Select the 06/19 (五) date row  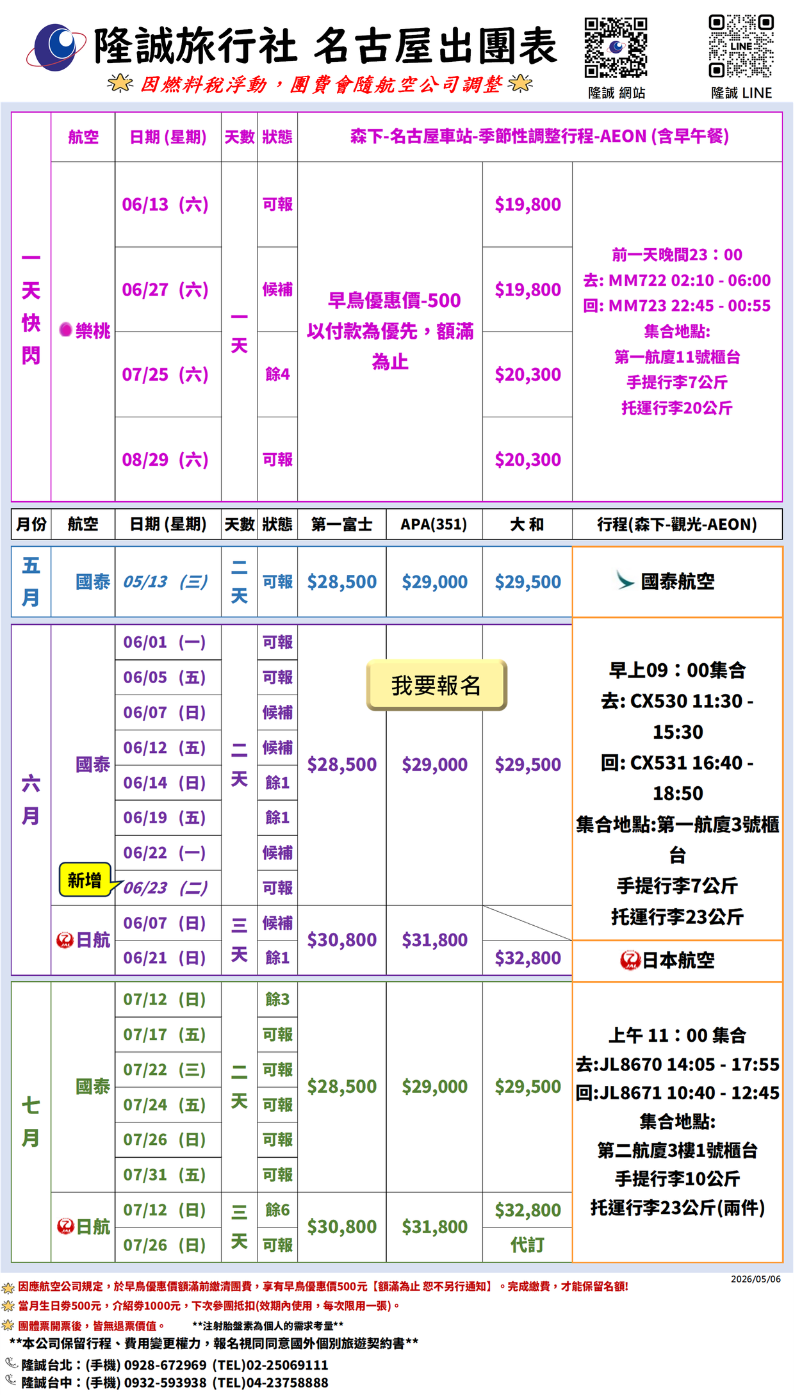(x=166, y=817)
